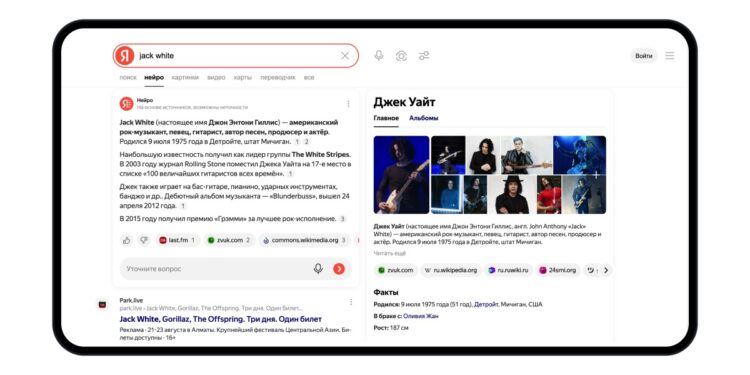This screenshot has height=375, width=750.
Task: Select the Главное tab in knowledge panel
Action: (x=386, y=118)
